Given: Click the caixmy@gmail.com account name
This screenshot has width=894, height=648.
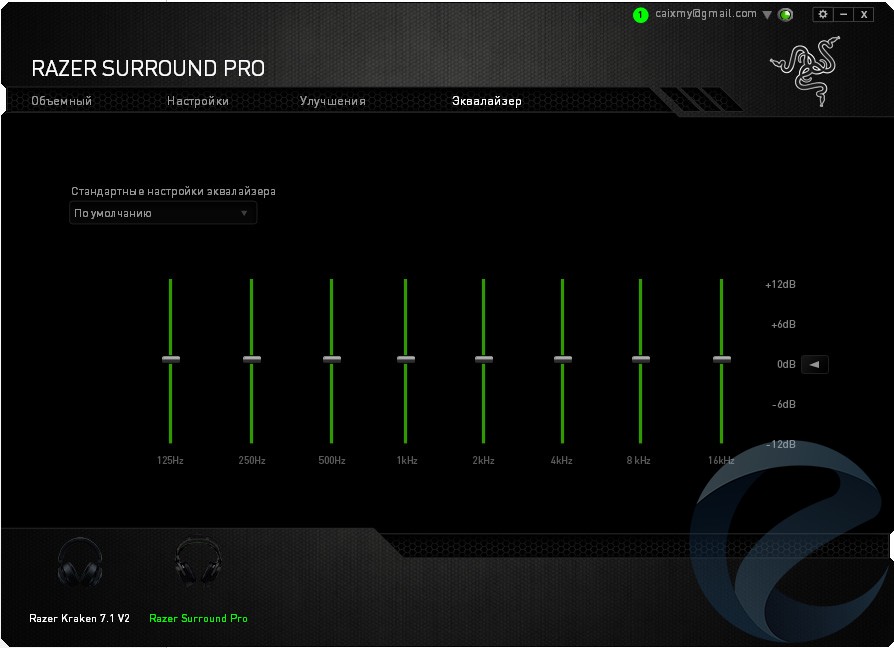Looking at the screenshot, I should (706, 14).
